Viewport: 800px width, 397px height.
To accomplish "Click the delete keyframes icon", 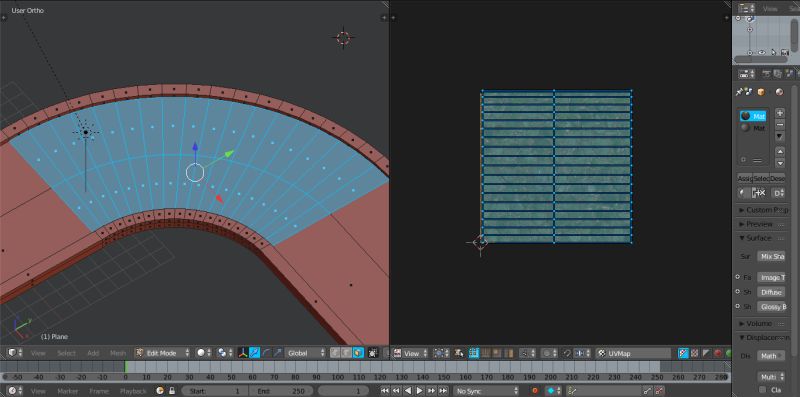I will click(660, 391).
